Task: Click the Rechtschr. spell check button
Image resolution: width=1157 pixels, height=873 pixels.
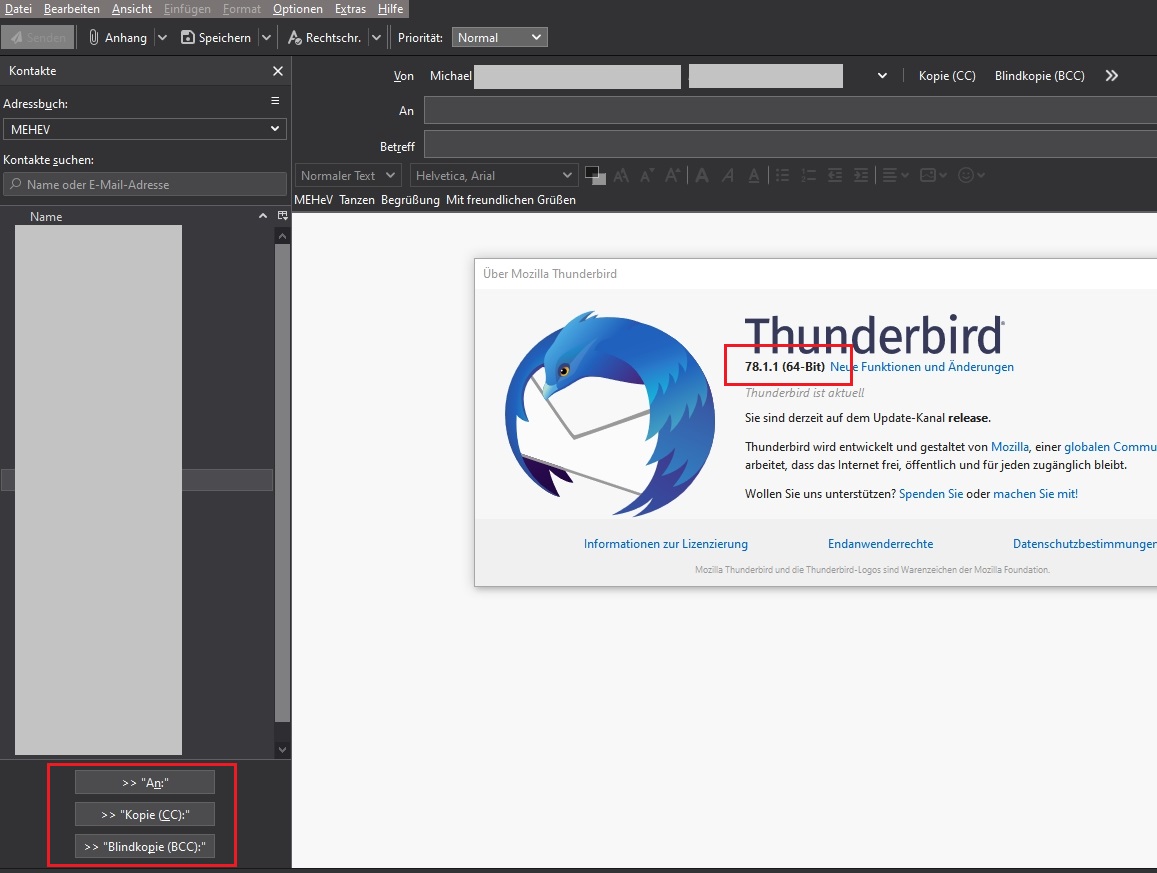Action: (x=324, y=38)
